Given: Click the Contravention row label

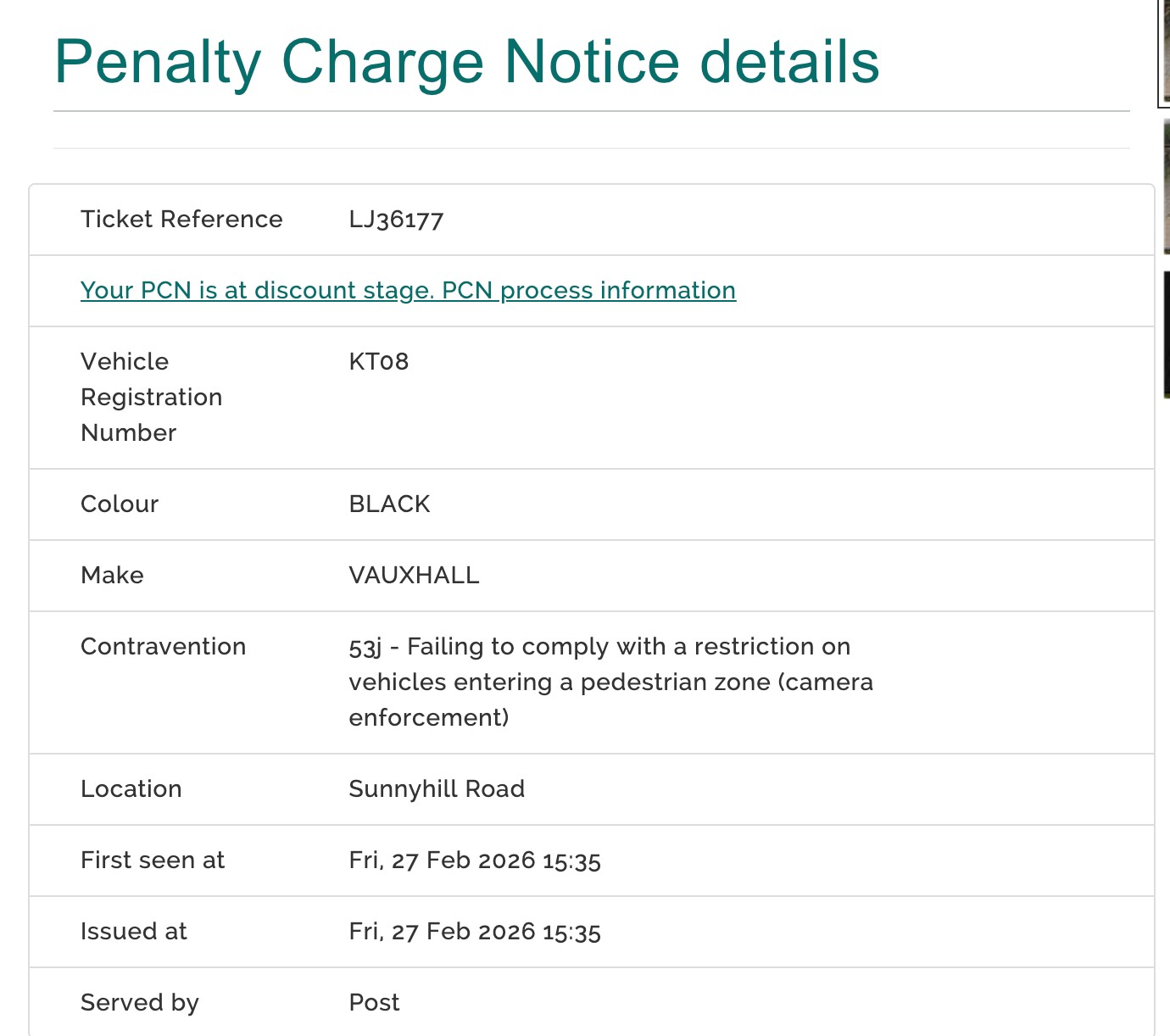Looking at the screenshot, I should tap(163, 647).
